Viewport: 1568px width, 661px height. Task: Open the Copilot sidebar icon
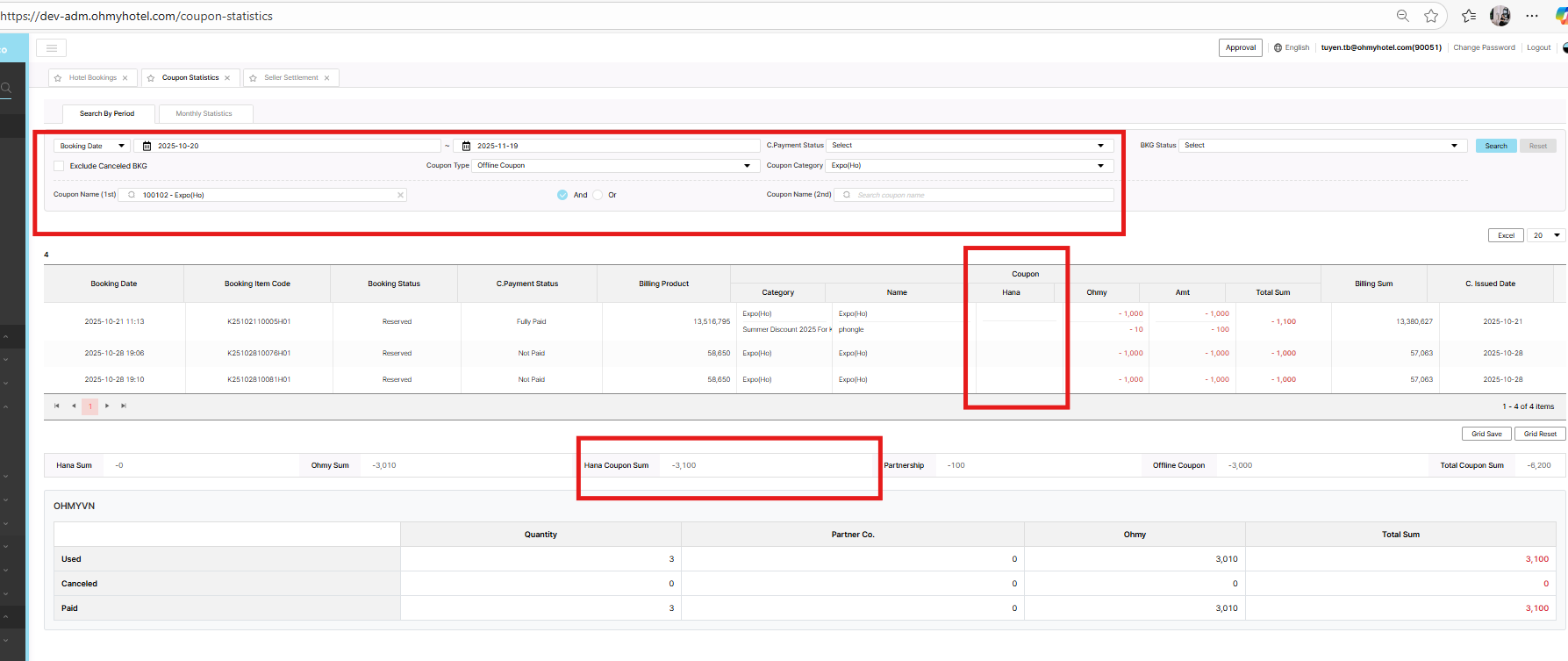[1562, 16]
